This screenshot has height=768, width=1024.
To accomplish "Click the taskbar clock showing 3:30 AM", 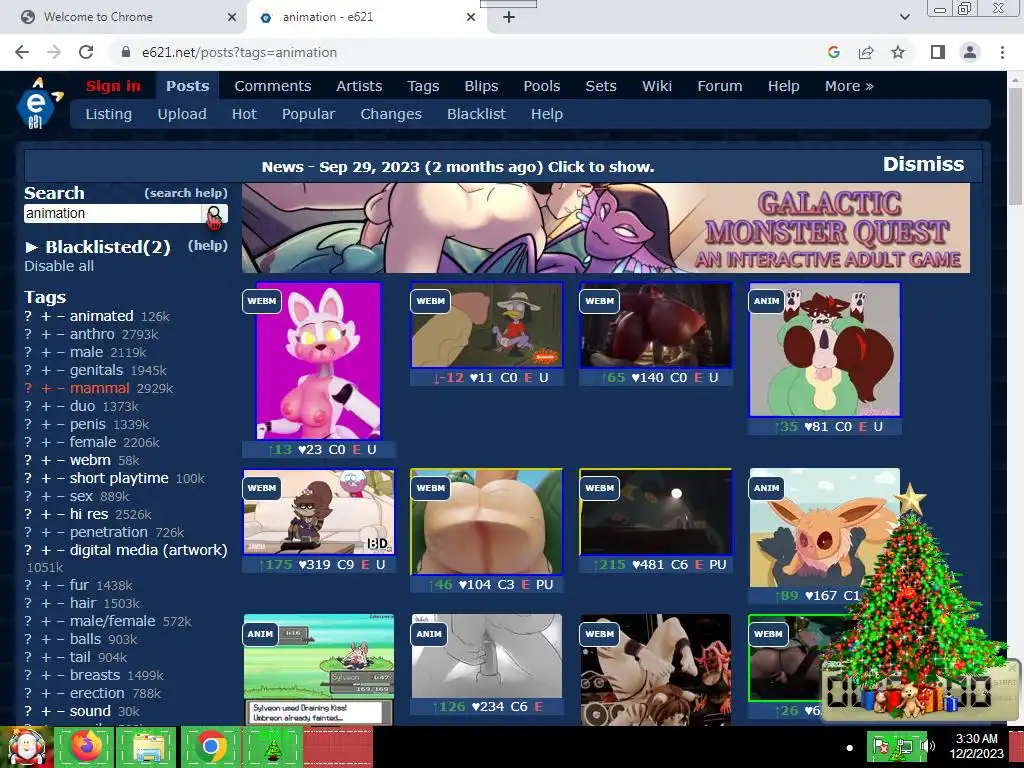I will [x=976, y=746].
